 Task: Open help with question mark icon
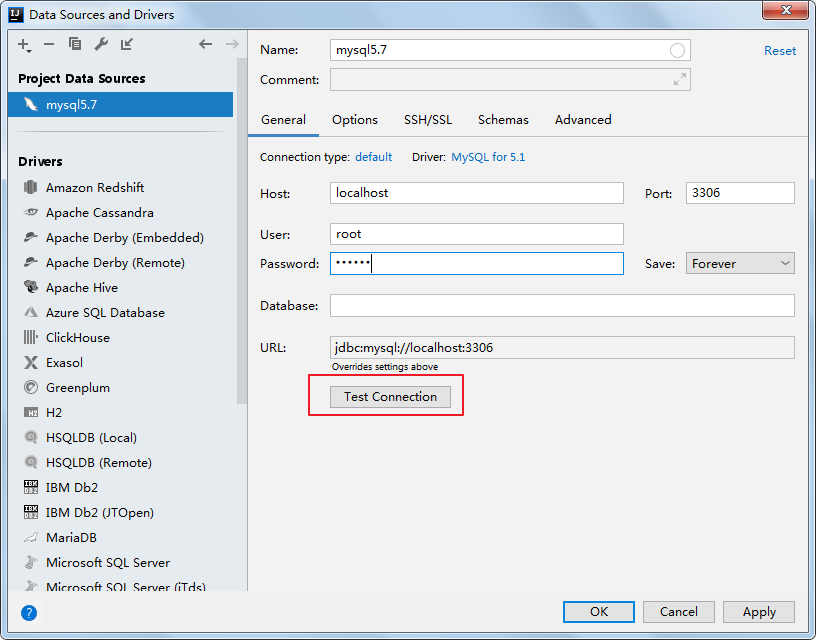(x=29, y=612)
